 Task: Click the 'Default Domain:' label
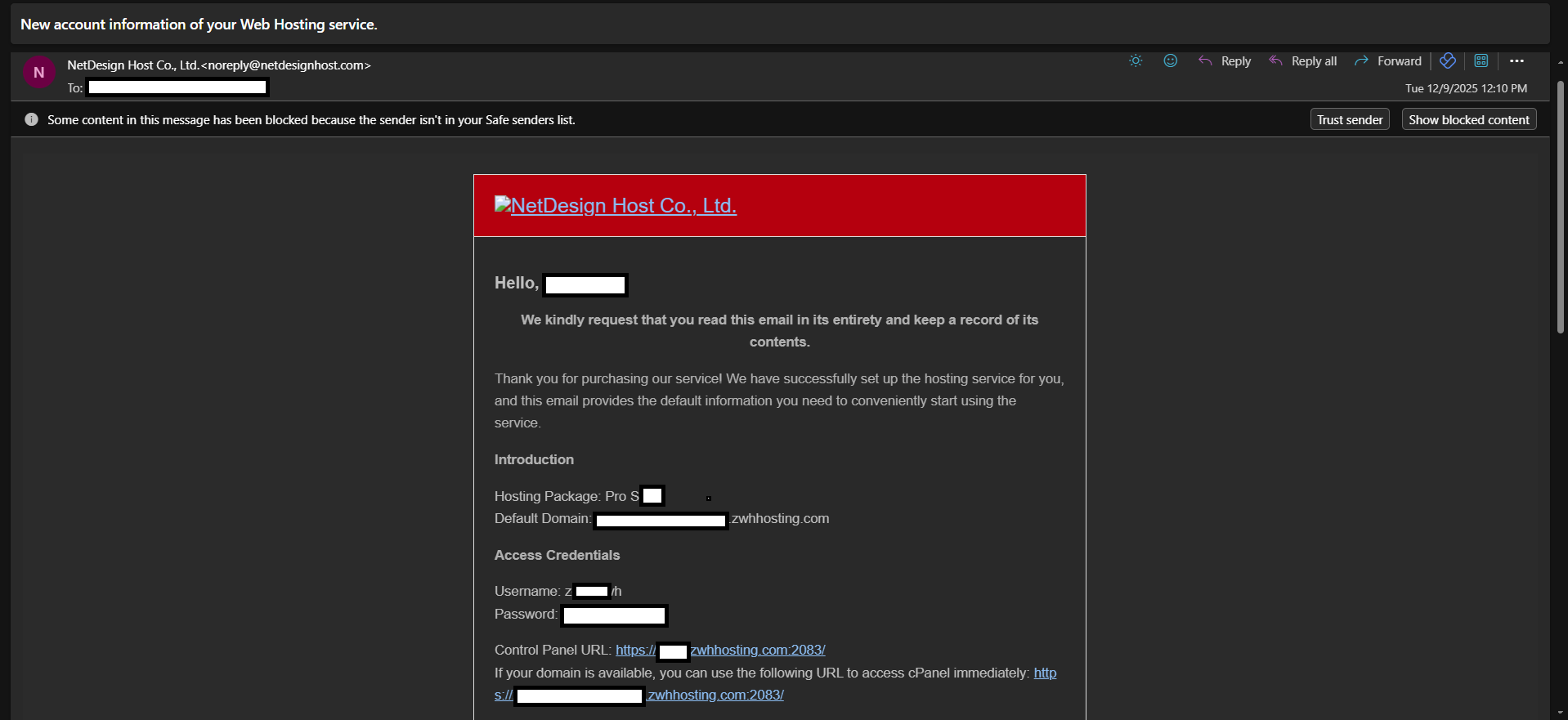[x=543, y=518]
